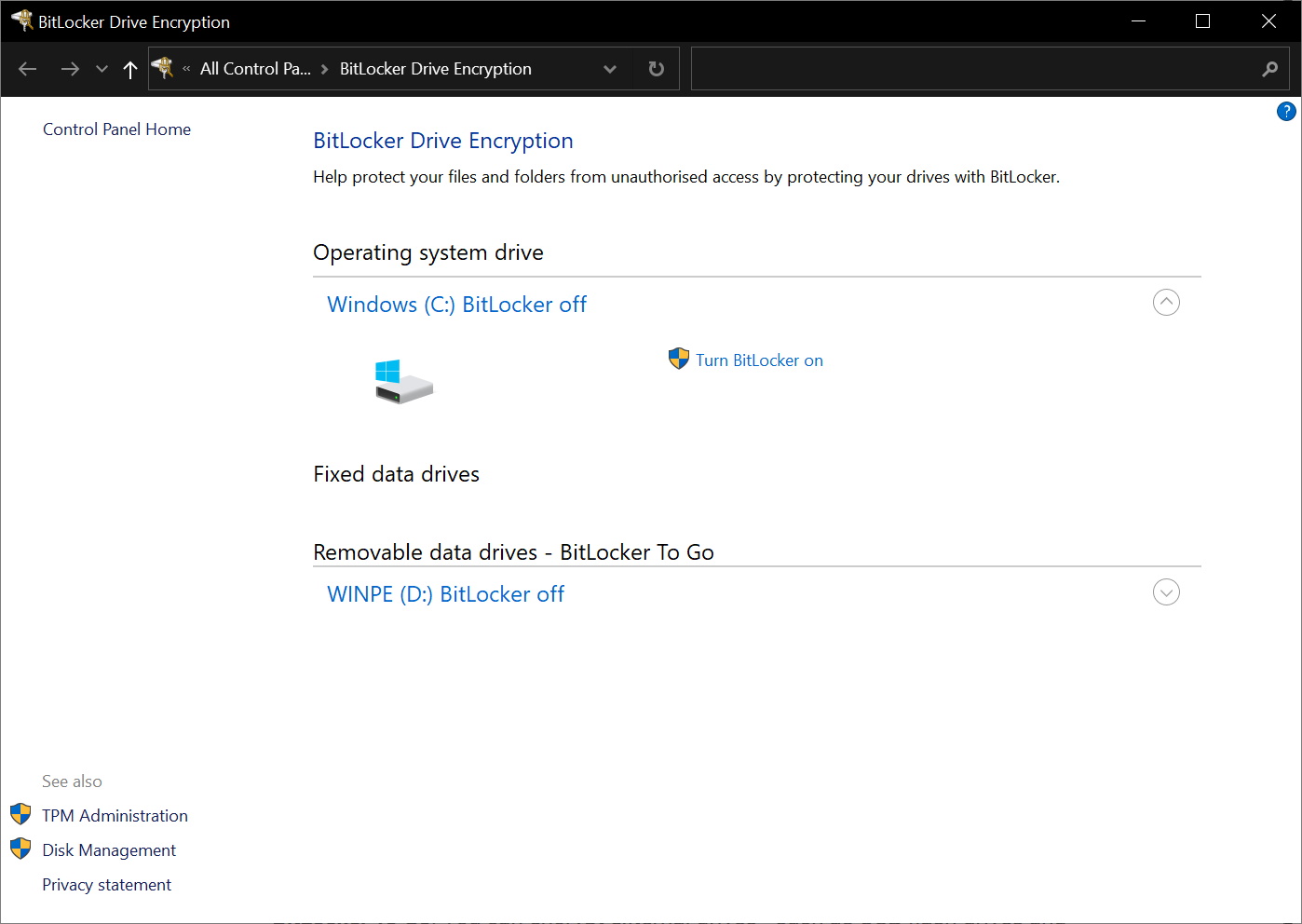Click the TPM Administration shield icon
This screenshot has width=1302, height=924.
click(x=20, y=815)
